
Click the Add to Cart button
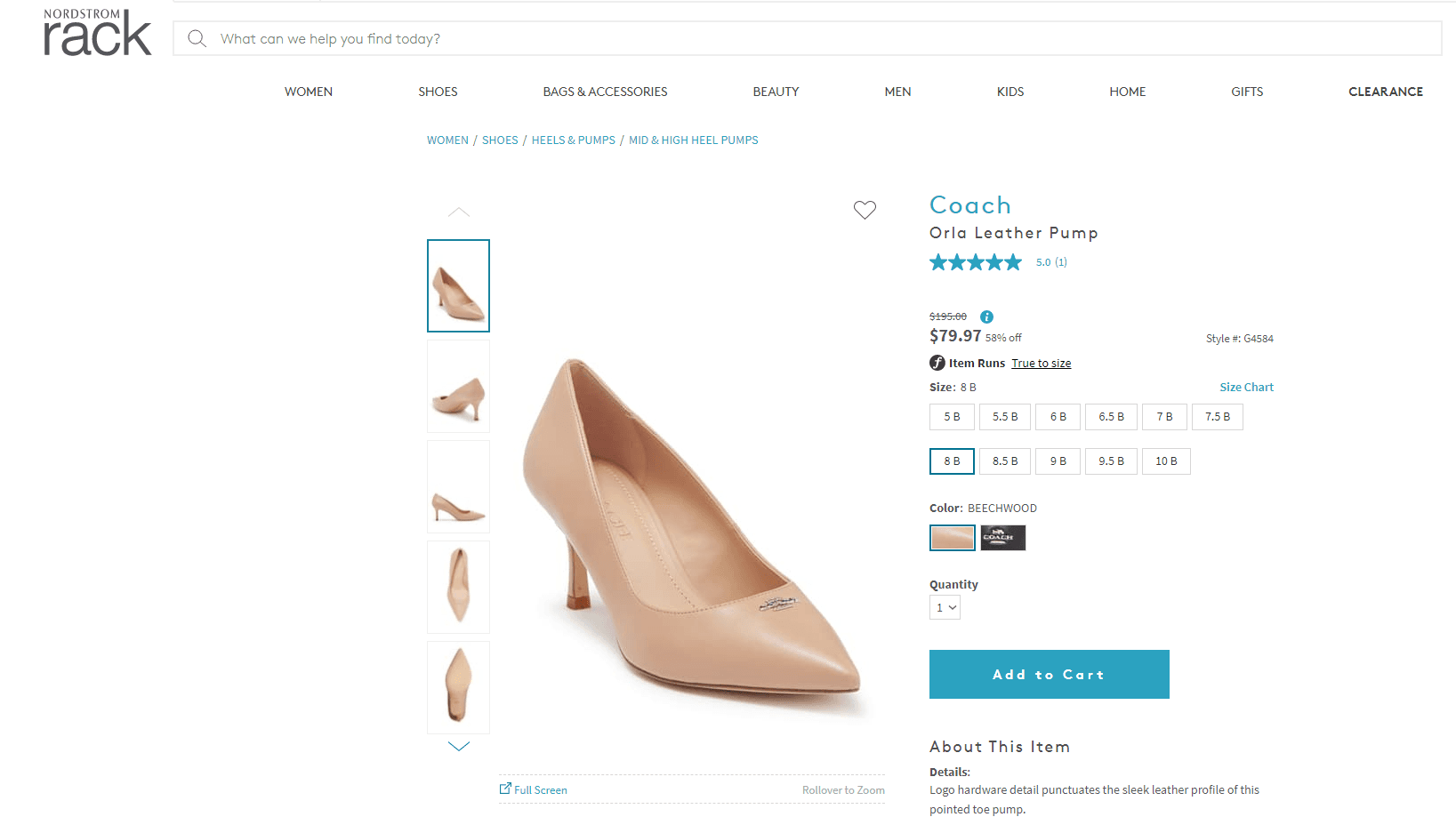coord(1049,674)
